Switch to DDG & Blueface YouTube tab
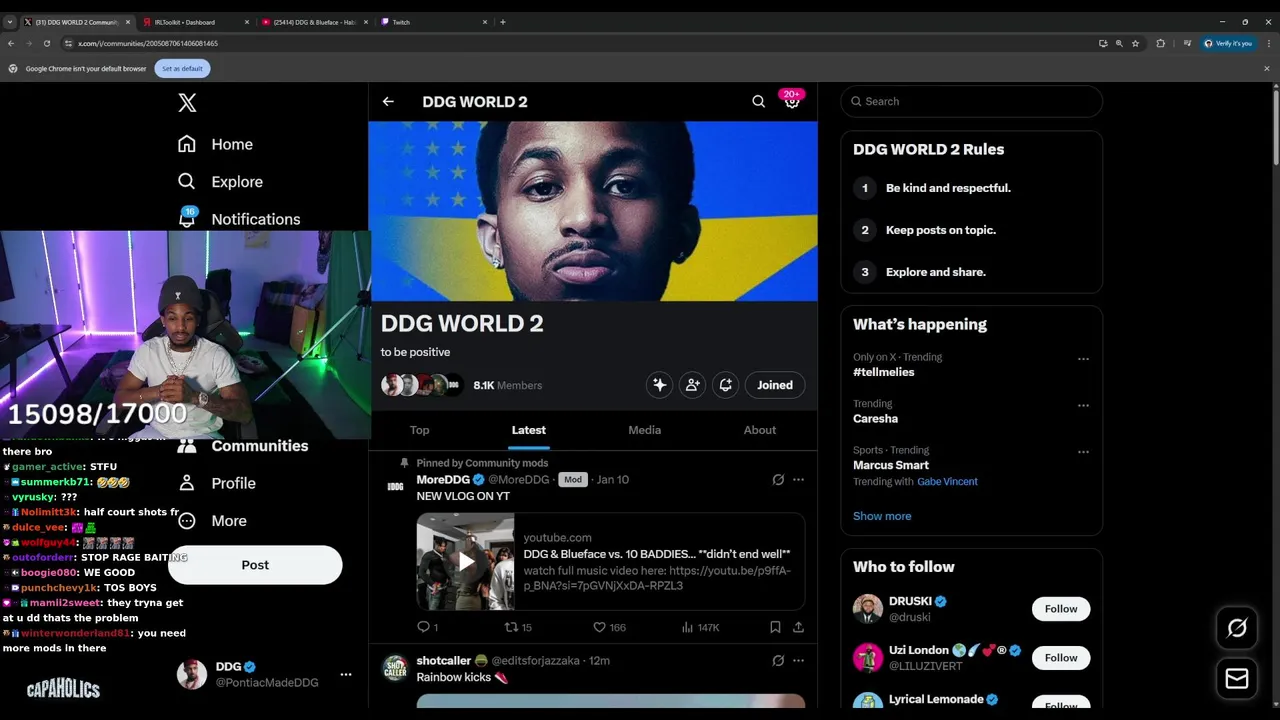1280x720 pixels. point(314,22)
